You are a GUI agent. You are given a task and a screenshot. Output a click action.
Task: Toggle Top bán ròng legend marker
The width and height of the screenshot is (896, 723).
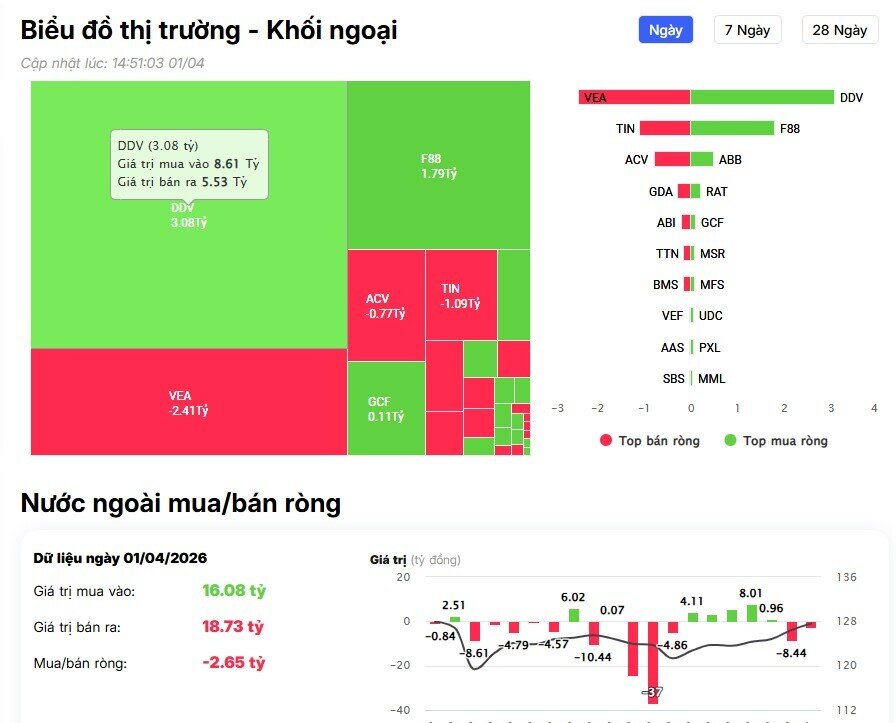tap(605, 441)
